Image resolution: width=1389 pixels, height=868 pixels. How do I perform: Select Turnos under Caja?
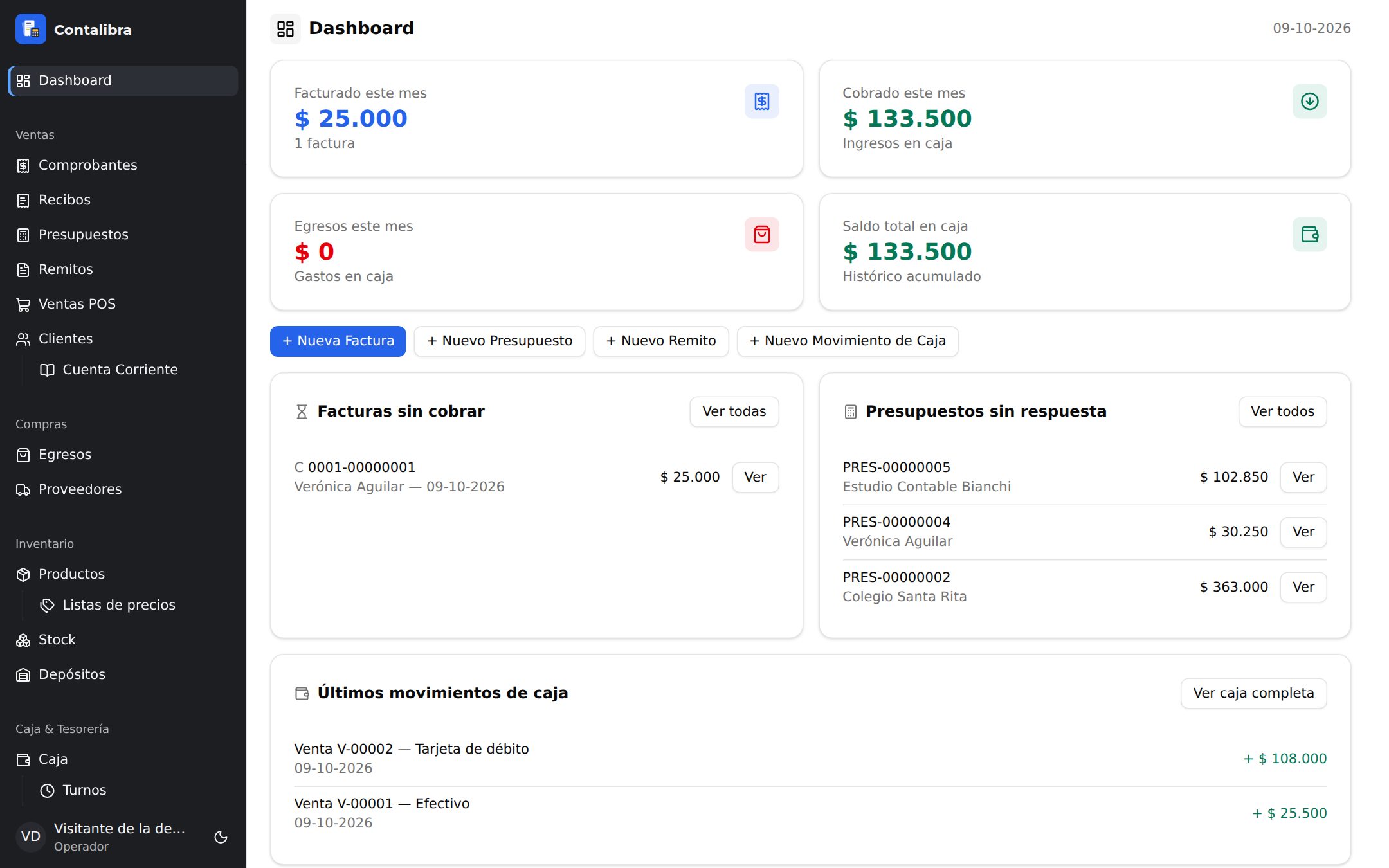pyautogui.click(x=134, y=790)
